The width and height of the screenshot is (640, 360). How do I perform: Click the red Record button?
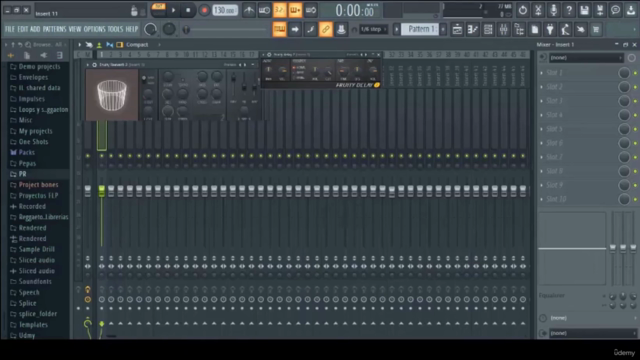204,10
